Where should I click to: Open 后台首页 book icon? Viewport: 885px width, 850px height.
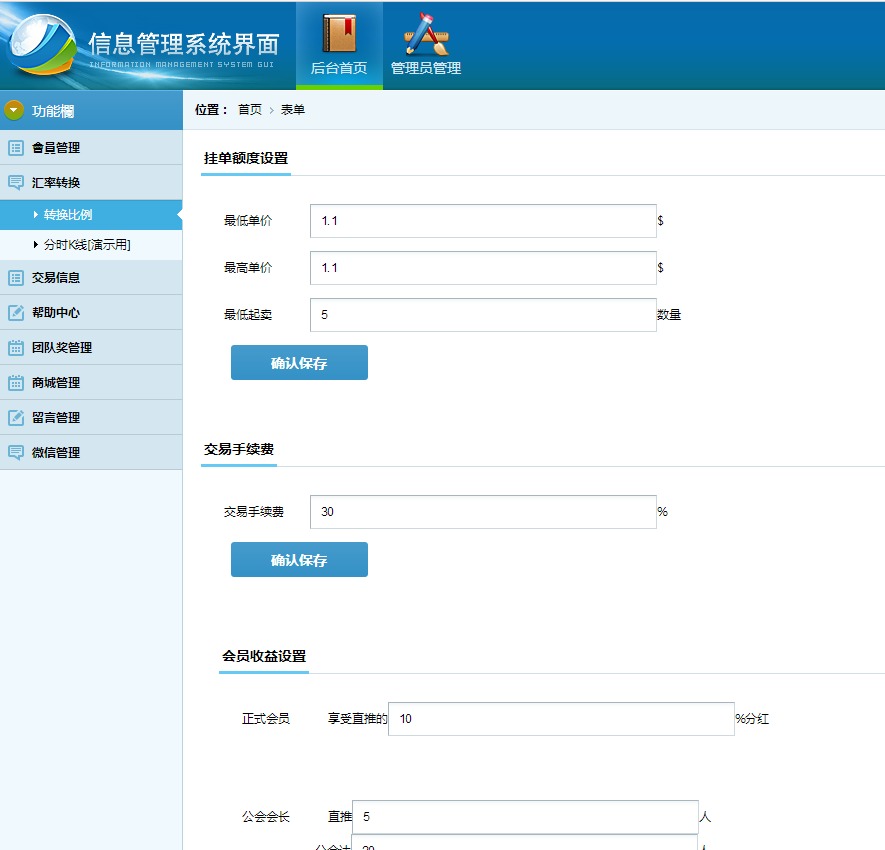tap(339, 33)
